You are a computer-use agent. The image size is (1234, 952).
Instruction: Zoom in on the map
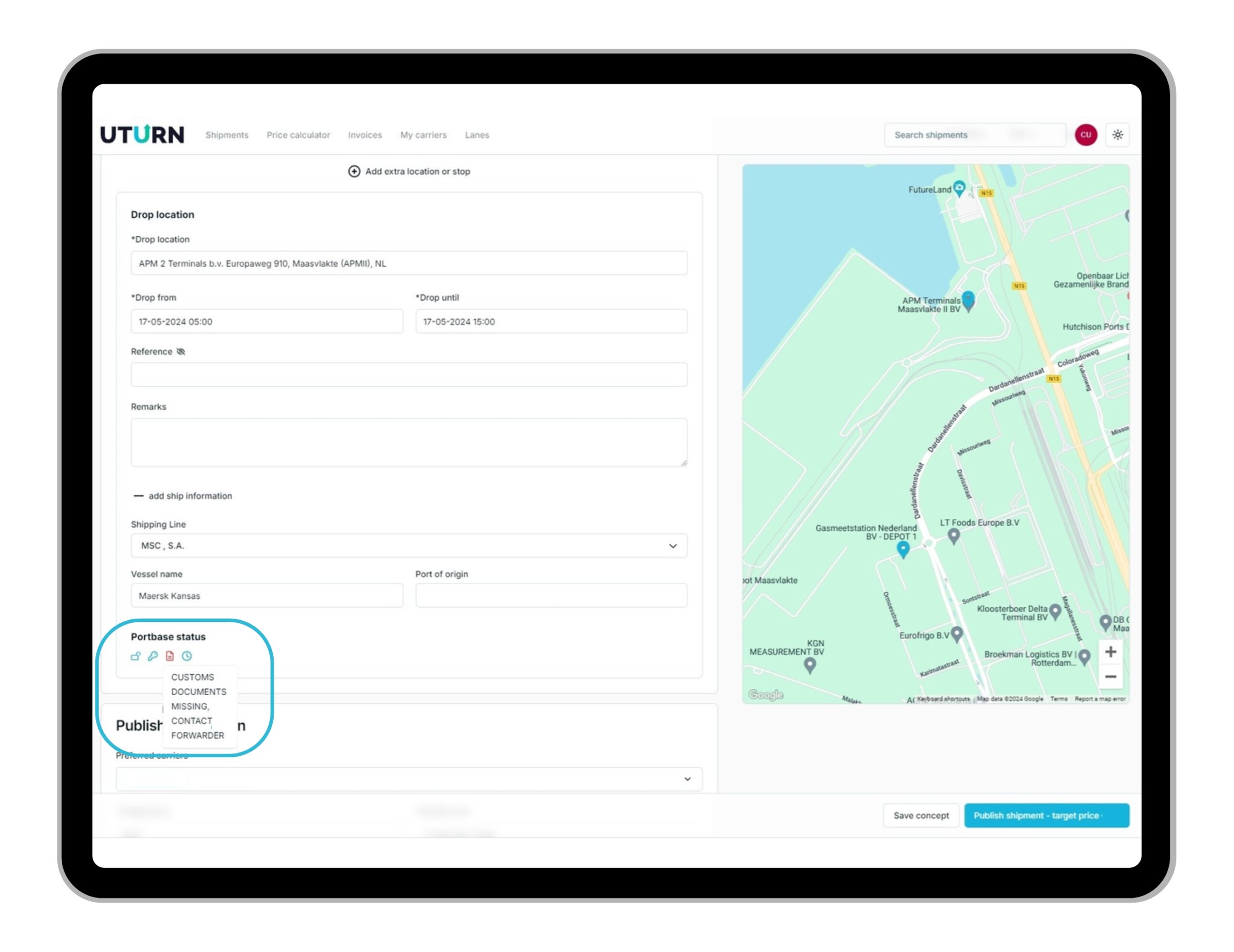1110,651
